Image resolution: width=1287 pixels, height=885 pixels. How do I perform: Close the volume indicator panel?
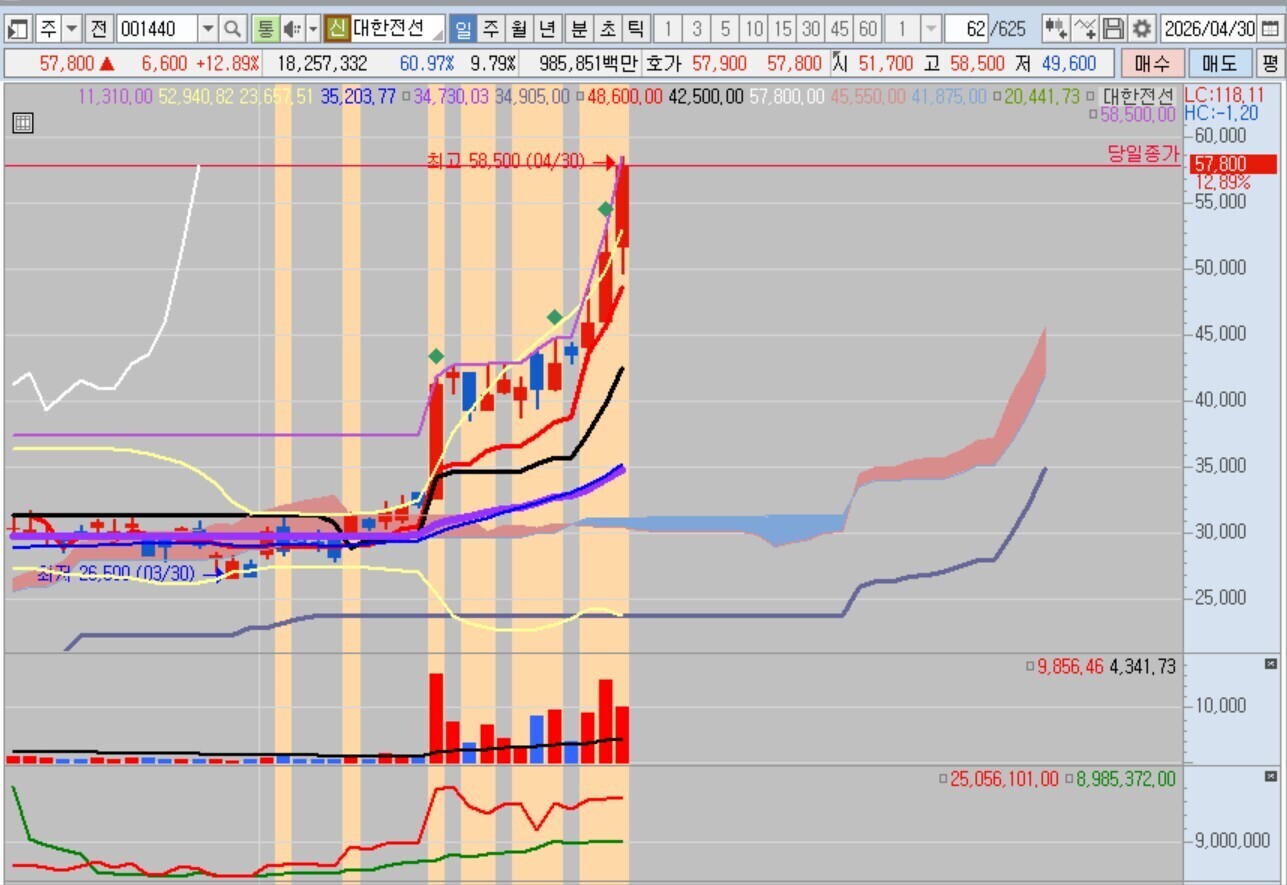point(1271,664)
